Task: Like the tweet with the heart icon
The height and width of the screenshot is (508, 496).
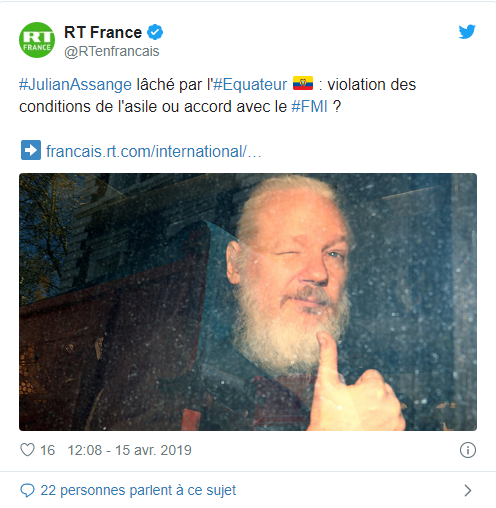Action: pyautogui.click(x=27, y=450)
